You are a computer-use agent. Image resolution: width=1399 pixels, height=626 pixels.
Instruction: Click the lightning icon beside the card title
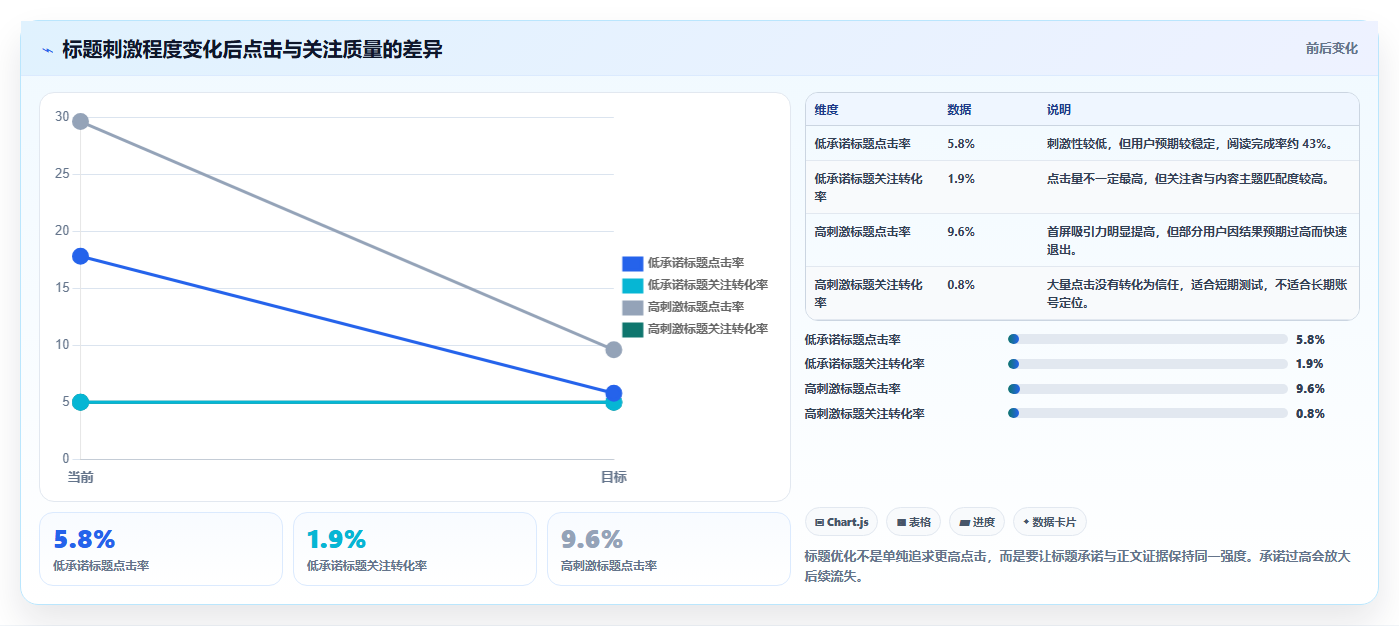(x=47, y=50)
